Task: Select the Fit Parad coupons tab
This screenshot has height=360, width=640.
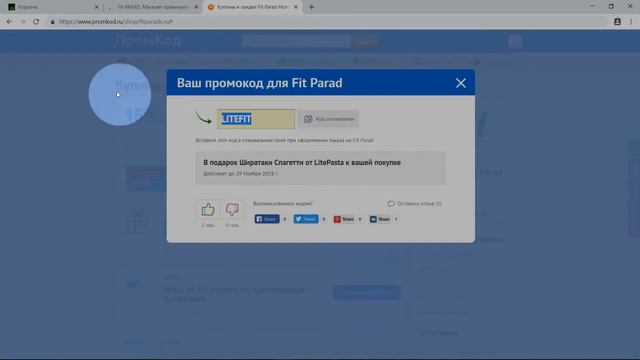Action: point(251,7)
